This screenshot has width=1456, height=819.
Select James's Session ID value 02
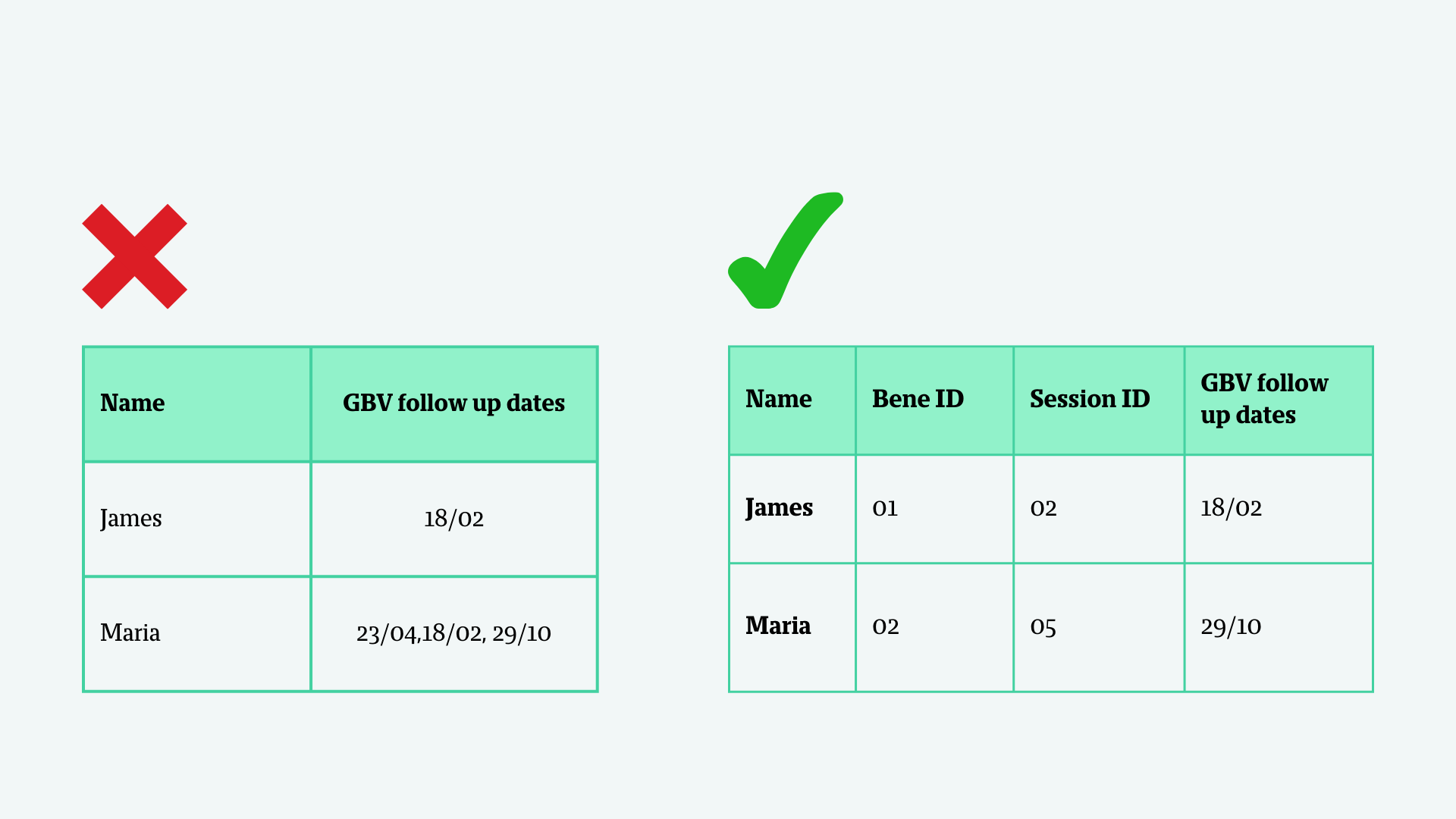(1099, 509)
